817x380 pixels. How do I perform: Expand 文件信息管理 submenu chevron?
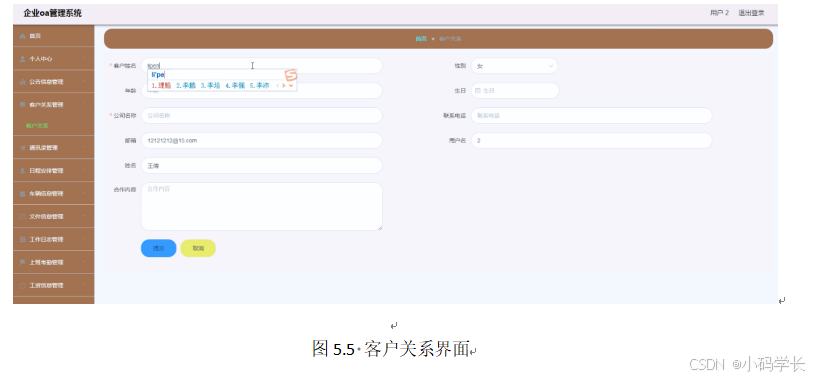tap(84, 216)
